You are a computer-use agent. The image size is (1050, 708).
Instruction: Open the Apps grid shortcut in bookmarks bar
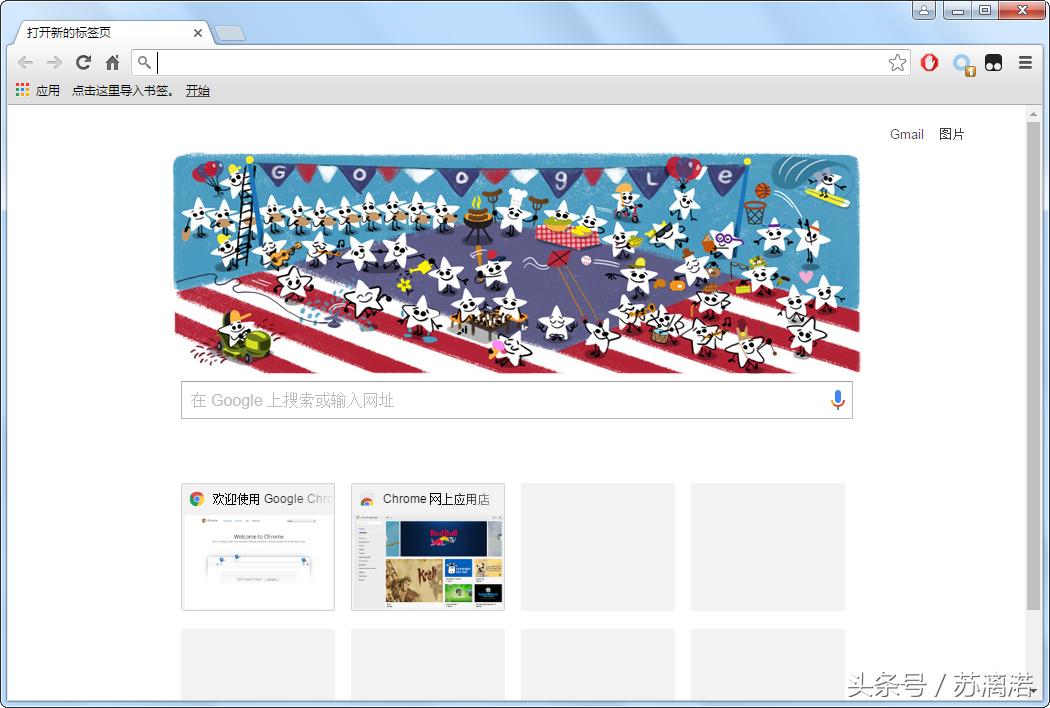click(x=38, y=90)
